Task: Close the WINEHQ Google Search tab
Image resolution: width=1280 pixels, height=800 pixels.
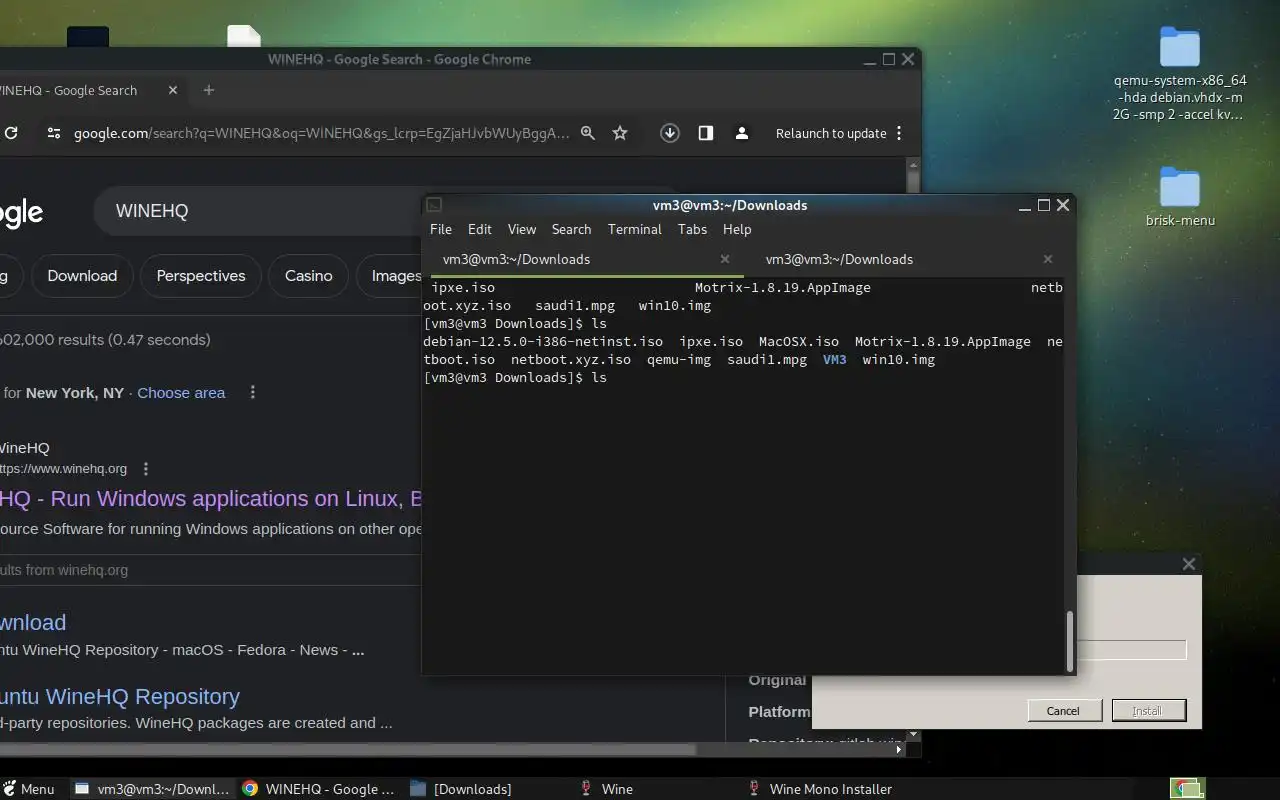Action: [173, 90]
